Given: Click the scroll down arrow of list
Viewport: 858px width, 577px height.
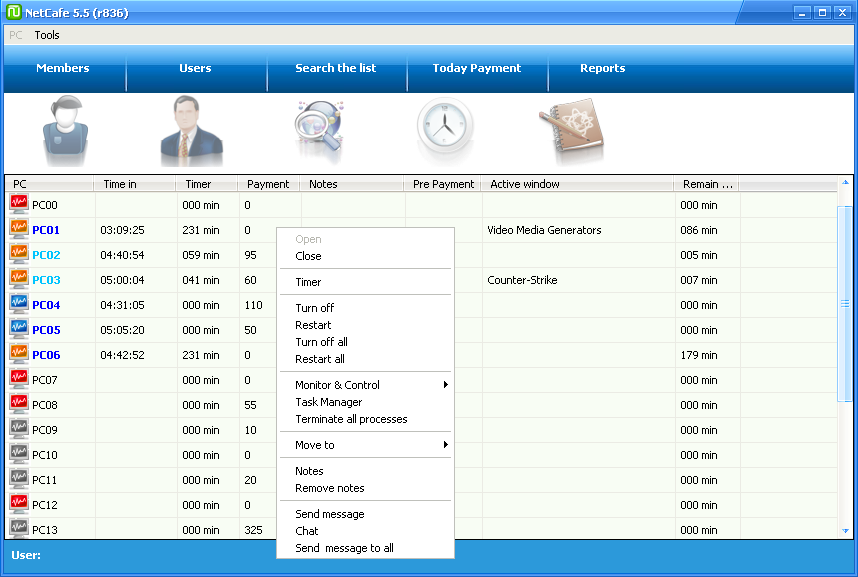Looking at the screenshot, I should point(845,530).
